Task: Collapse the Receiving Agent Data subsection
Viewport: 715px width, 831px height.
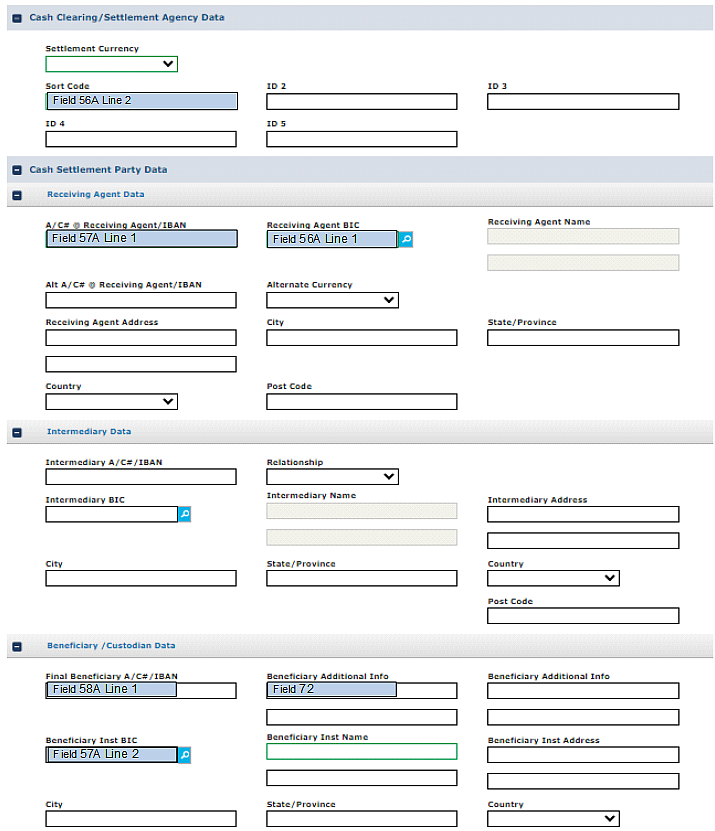Action: tap(17, 195)
